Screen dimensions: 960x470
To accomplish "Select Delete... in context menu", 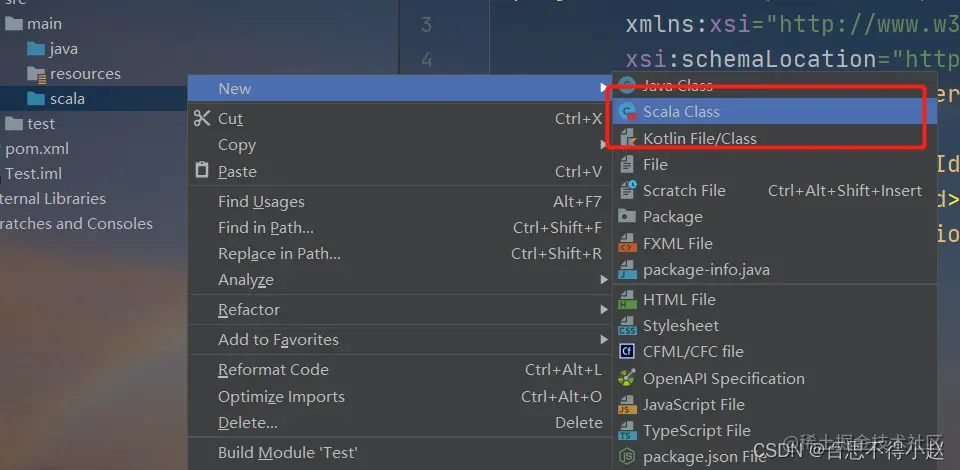I will pos(400,423).
